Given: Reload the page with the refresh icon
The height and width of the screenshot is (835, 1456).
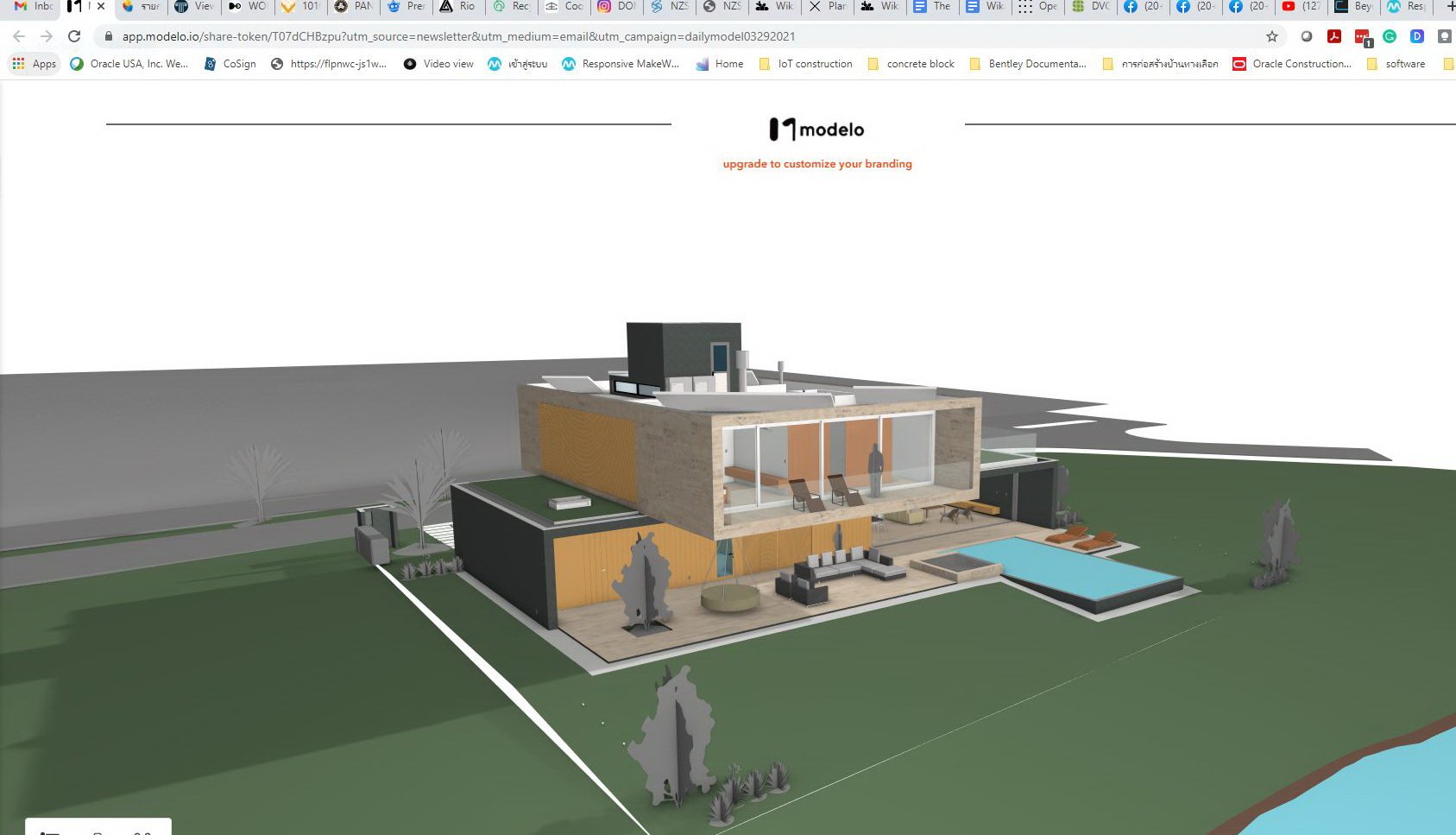Looking at the screenshot, I should pyautogui.click(x=74, y=36).
